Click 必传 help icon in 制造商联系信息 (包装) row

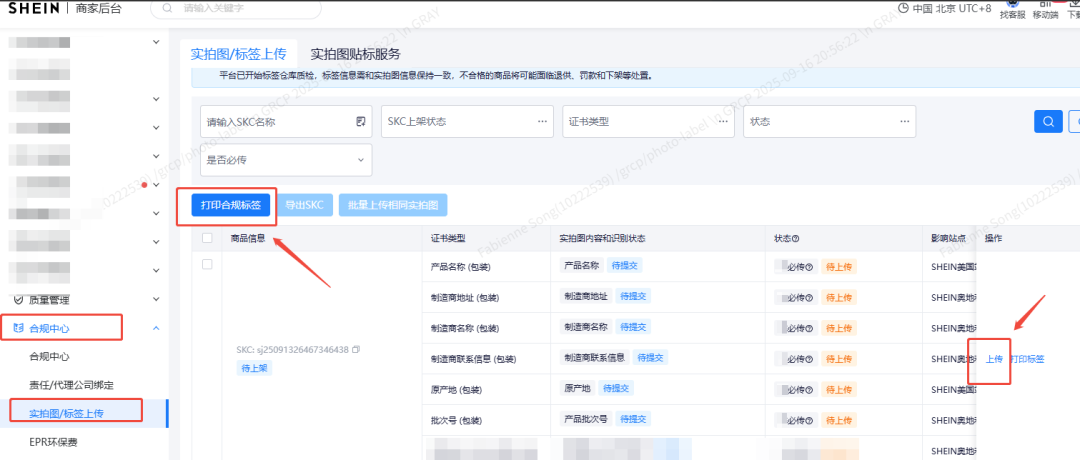[x=809, y=359]
